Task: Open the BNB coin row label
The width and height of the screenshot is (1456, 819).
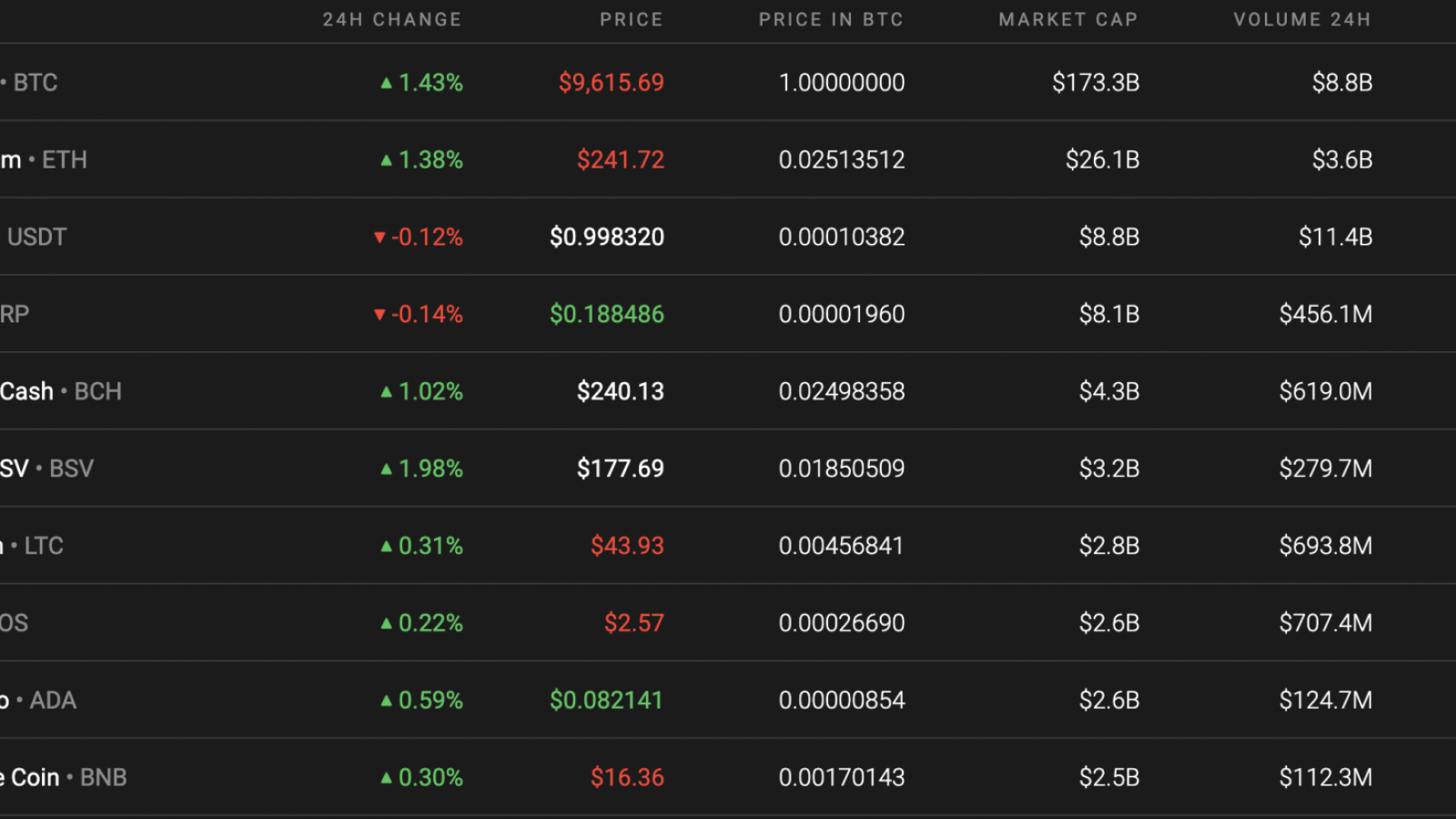Action: (x=104, y=778)
